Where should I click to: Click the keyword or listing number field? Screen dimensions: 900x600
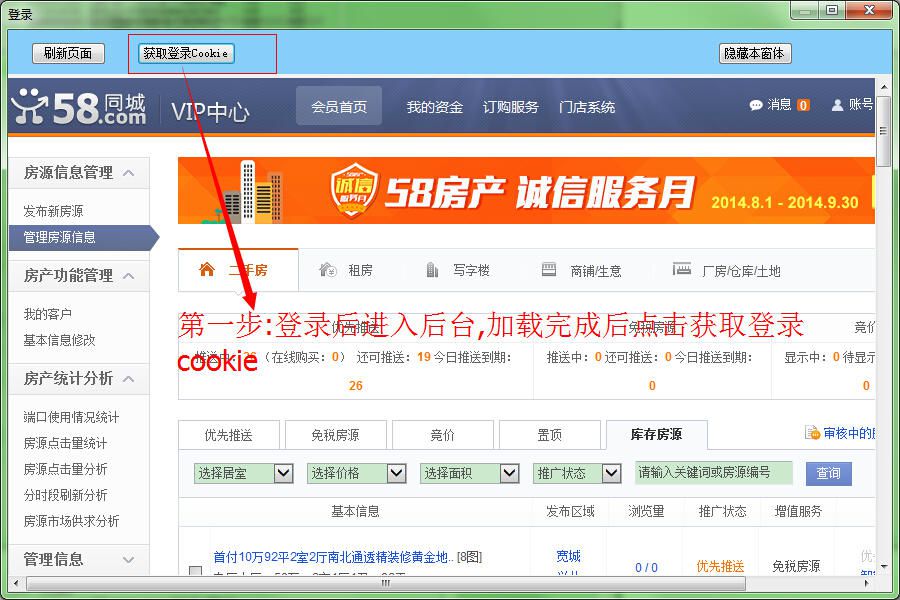[x=714, y=473]
